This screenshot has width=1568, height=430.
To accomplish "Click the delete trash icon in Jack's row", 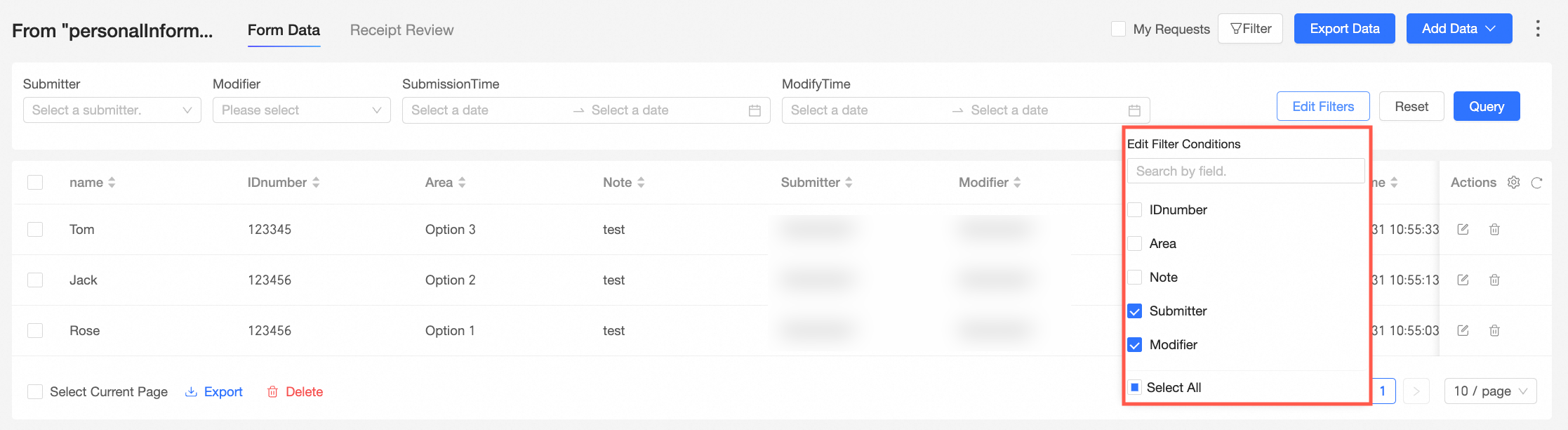I will click(1494, 280).
